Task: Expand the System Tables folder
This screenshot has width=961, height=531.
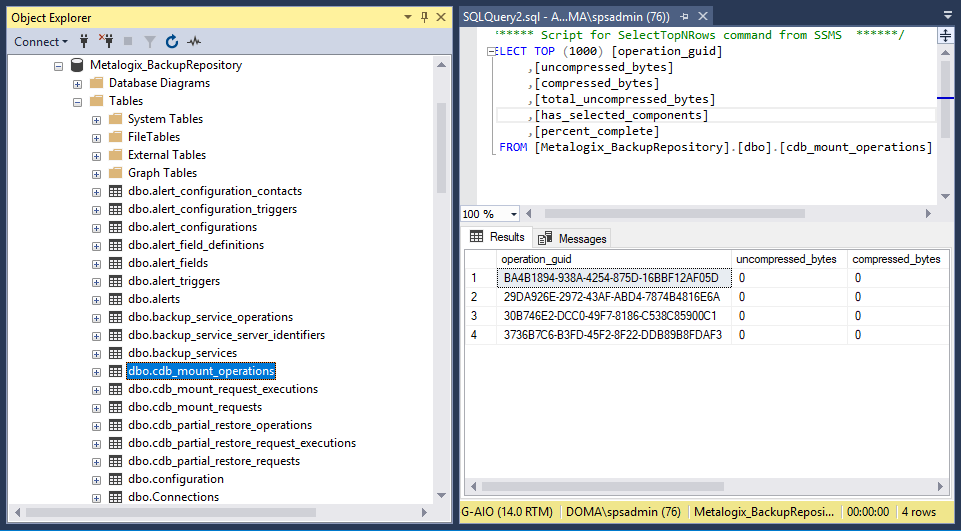Action: [97, 119]
